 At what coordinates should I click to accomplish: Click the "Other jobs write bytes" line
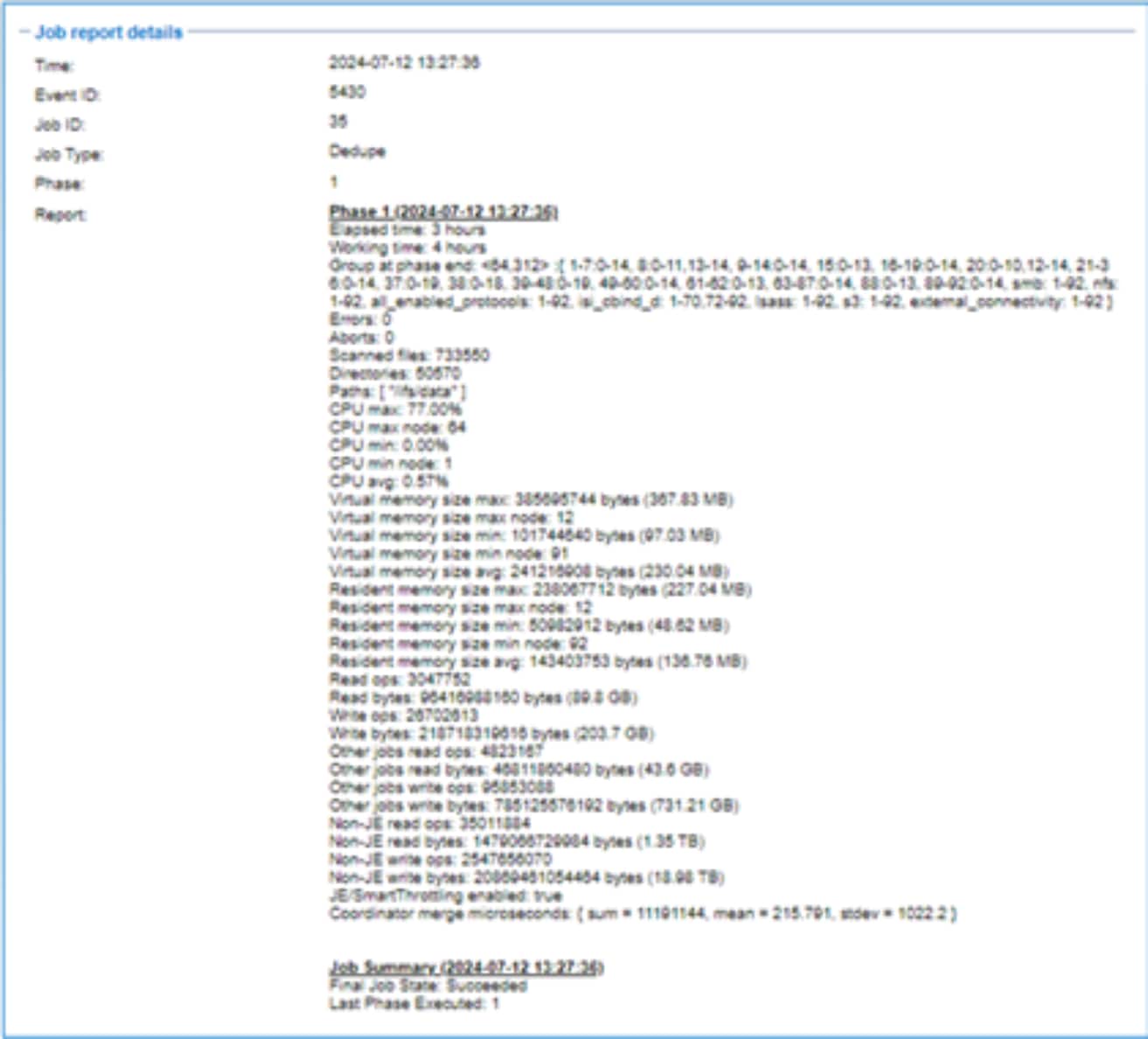point(533,805)
